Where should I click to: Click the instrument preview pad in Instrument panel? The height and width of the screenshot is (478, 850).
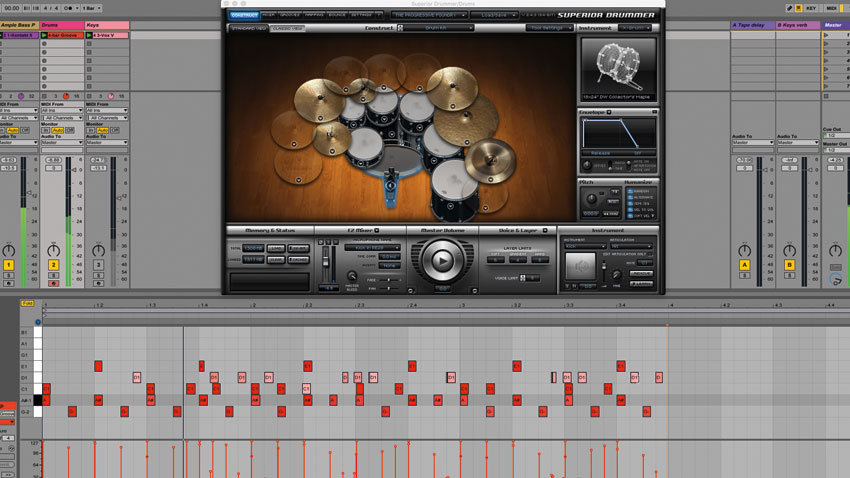[x=581, y=267]
